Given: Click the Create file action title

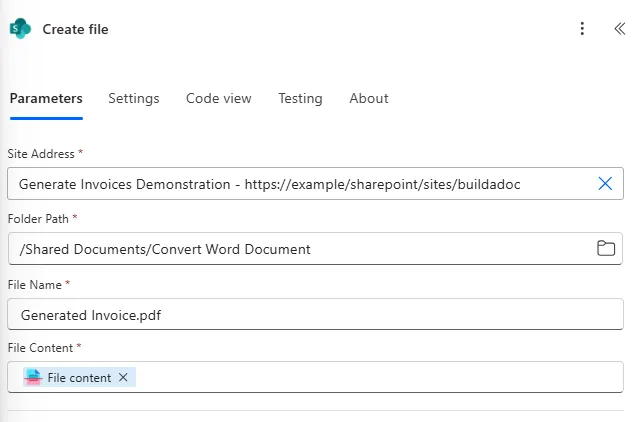Looking at the screenshot, I should click(75, 29).
